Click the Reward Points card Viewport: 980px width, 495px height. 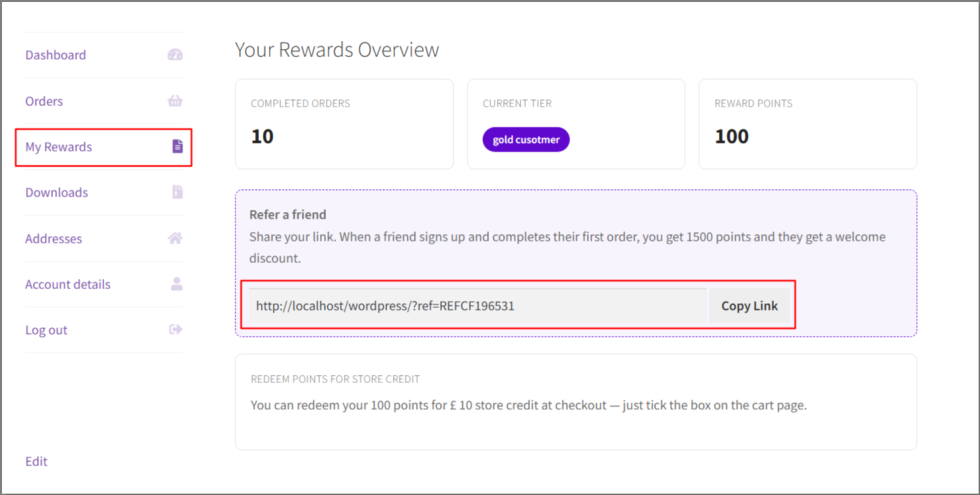click(x=808, y=124)
